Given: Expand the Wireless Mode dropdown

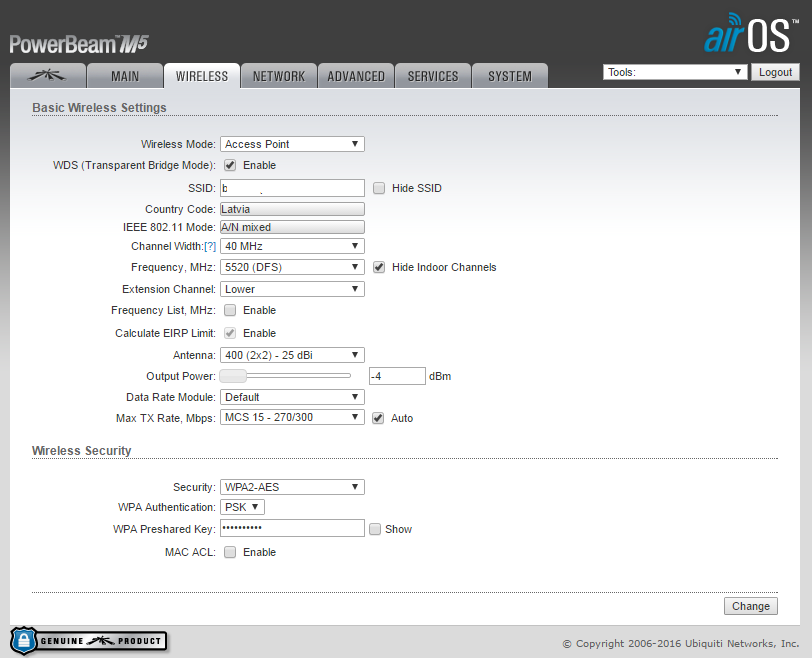Looking at the screenshot, I should (292, 144).
